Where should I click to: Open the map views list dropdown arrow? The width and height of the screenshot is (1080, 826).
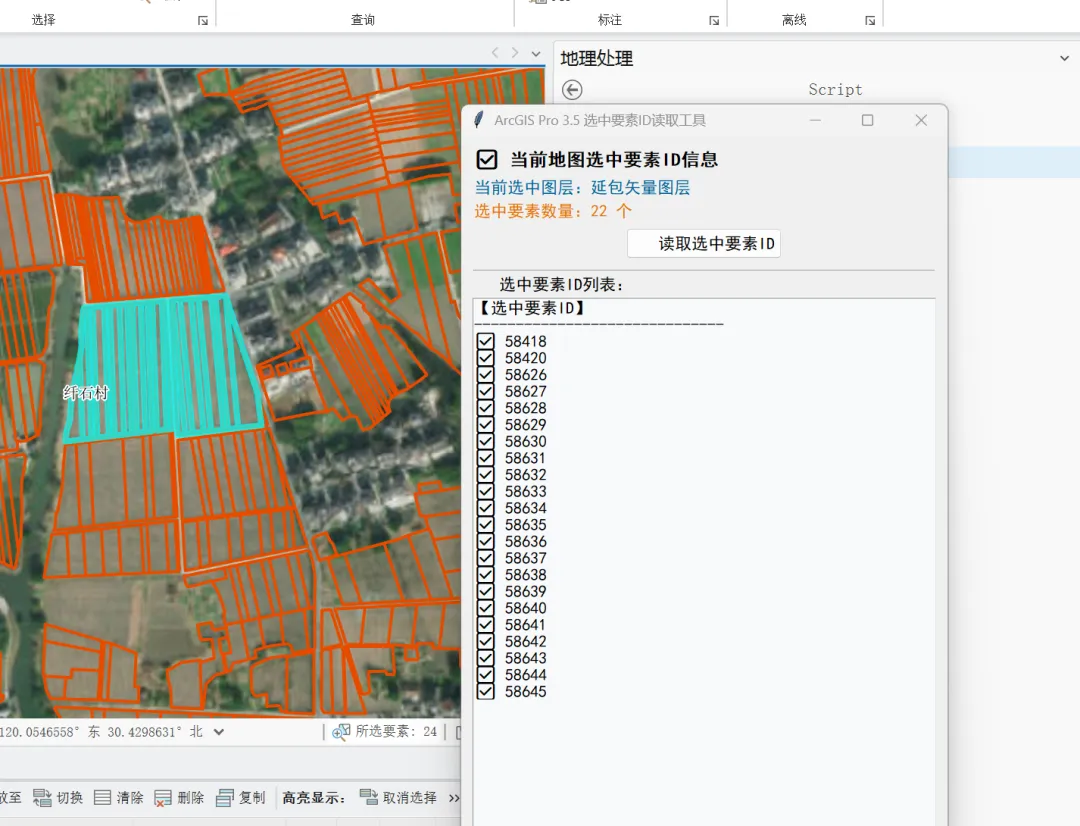click(536, 53)
